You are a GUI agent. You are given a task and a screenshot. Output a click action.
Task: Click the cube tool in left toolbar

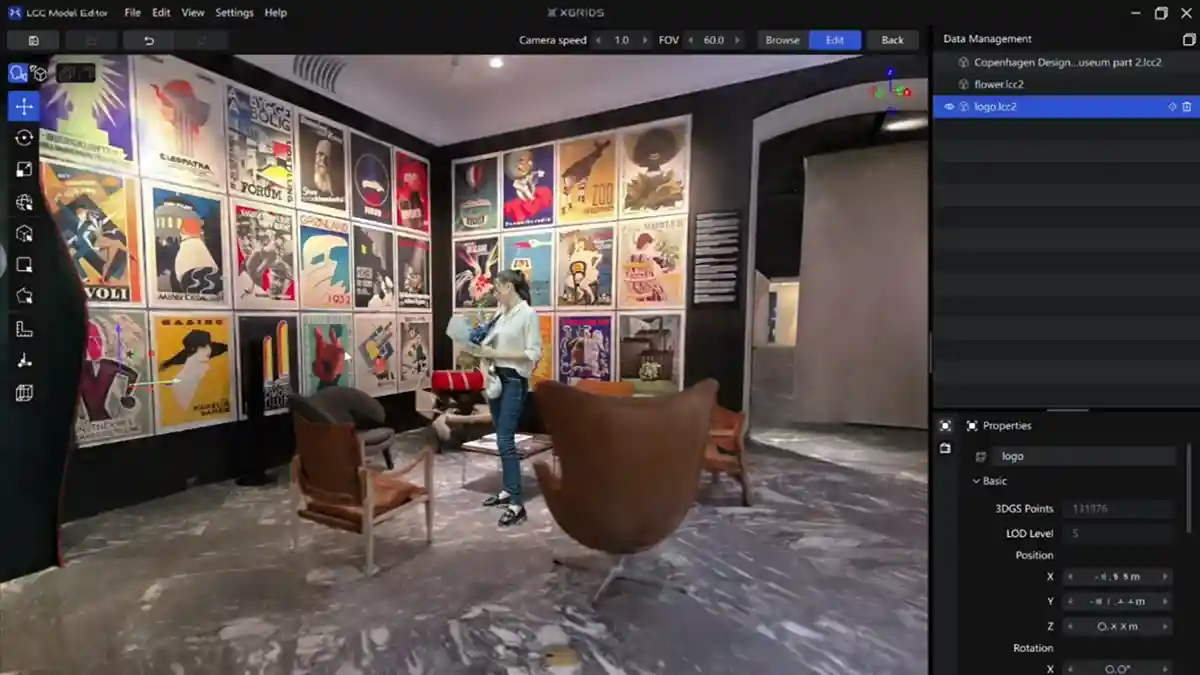point(24,234)
